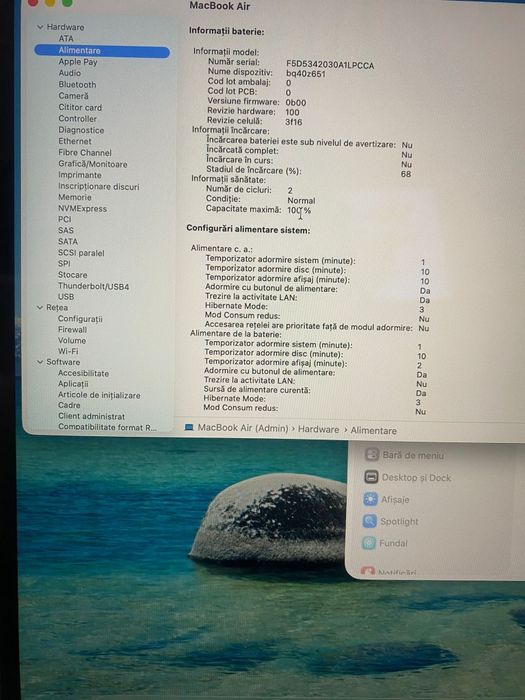This screenshot has height=700, width=525.
Task: Select Controller in the sidebar
Action: (77, 119)
